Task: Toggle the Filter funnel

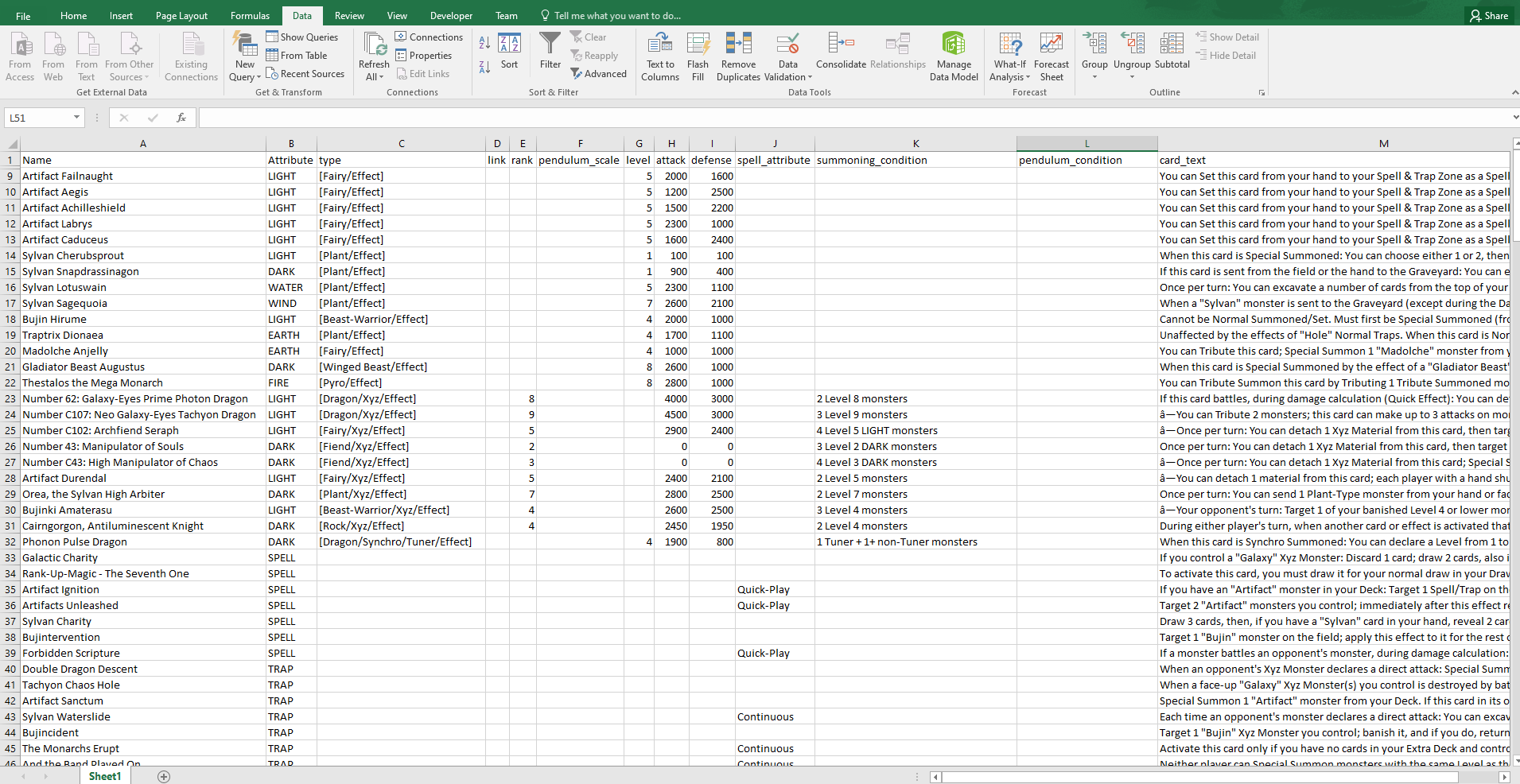Action: pos(550,52)
